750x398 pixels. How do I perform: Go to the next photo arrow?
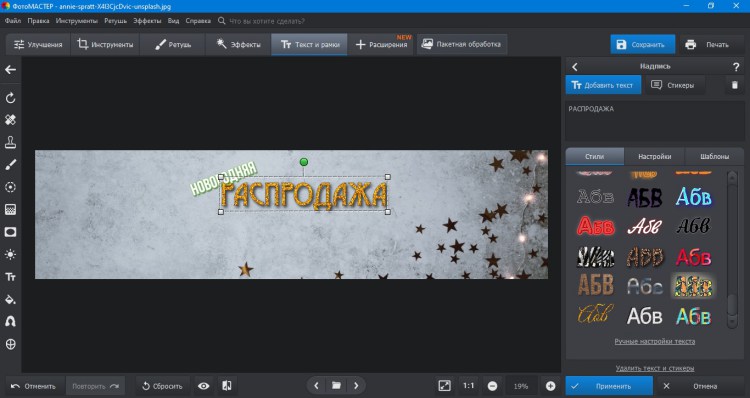356,386
